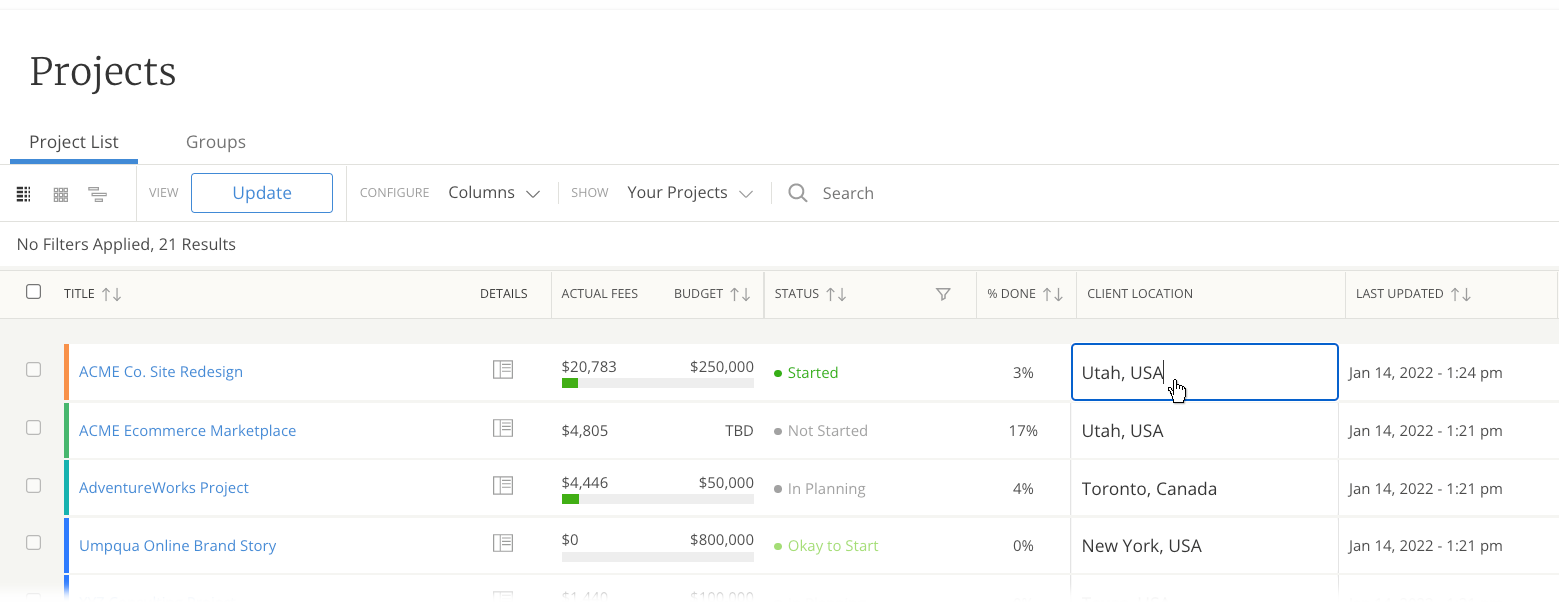Click the Status column filter icon

[x=942, y=294]
